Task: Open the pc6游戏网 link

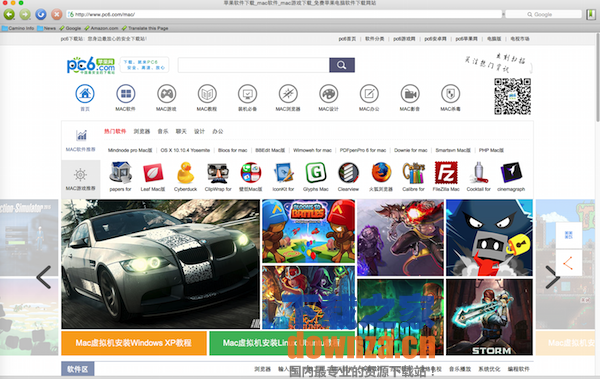Action: [404, 39]
